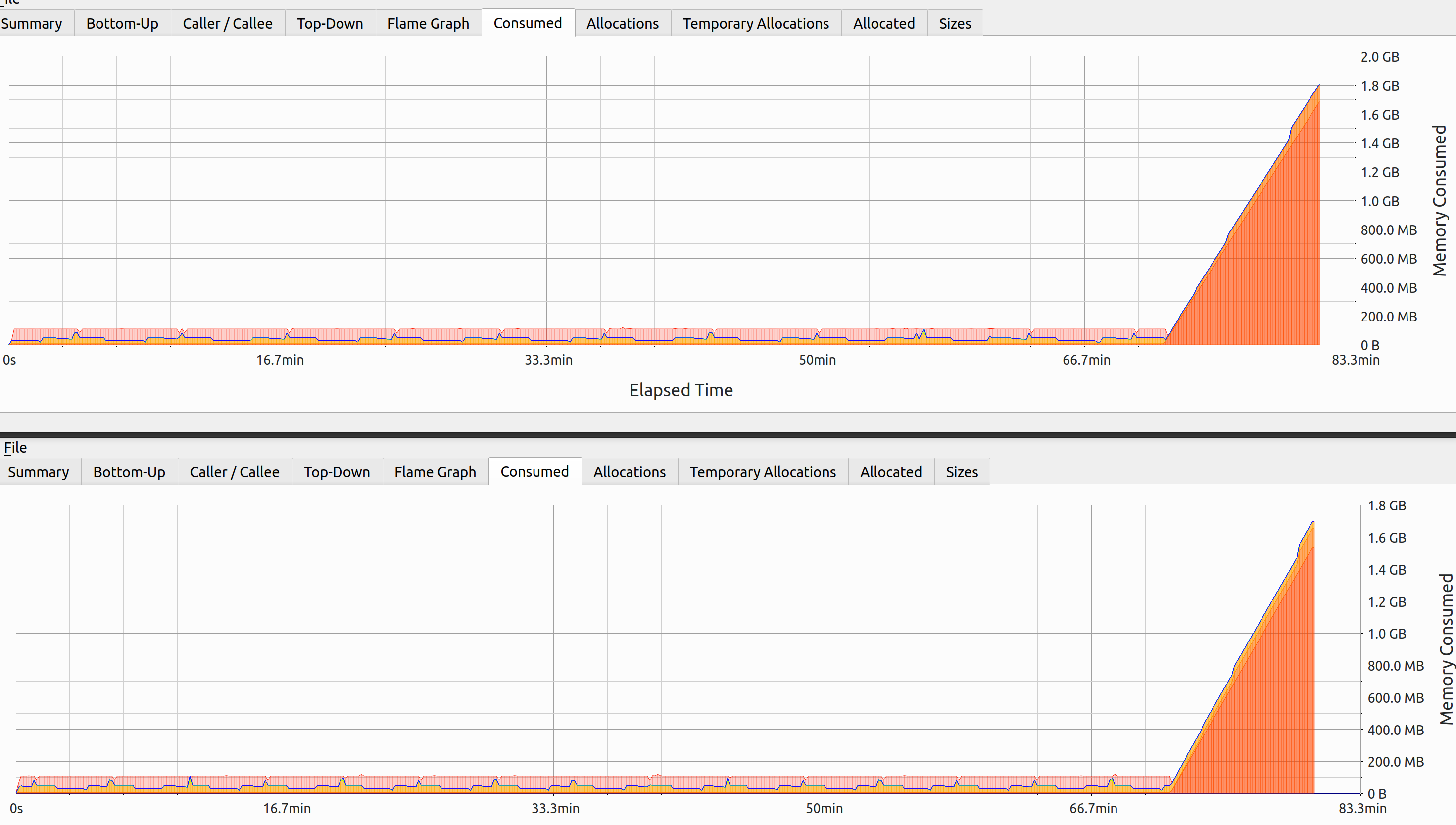The height and width of the screenshot is (825, 1456).
Task: Open the Sizes tab in top window
Action: [x=954, y=24]
